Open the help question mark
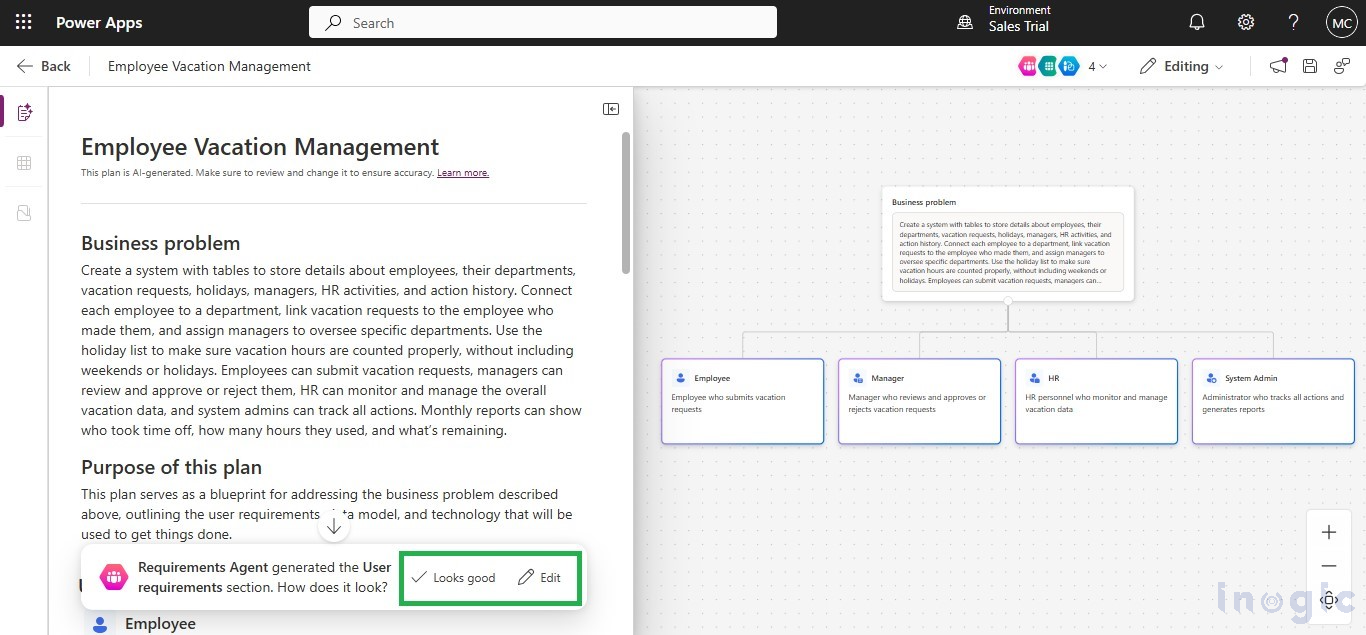 pos(1293,22)
